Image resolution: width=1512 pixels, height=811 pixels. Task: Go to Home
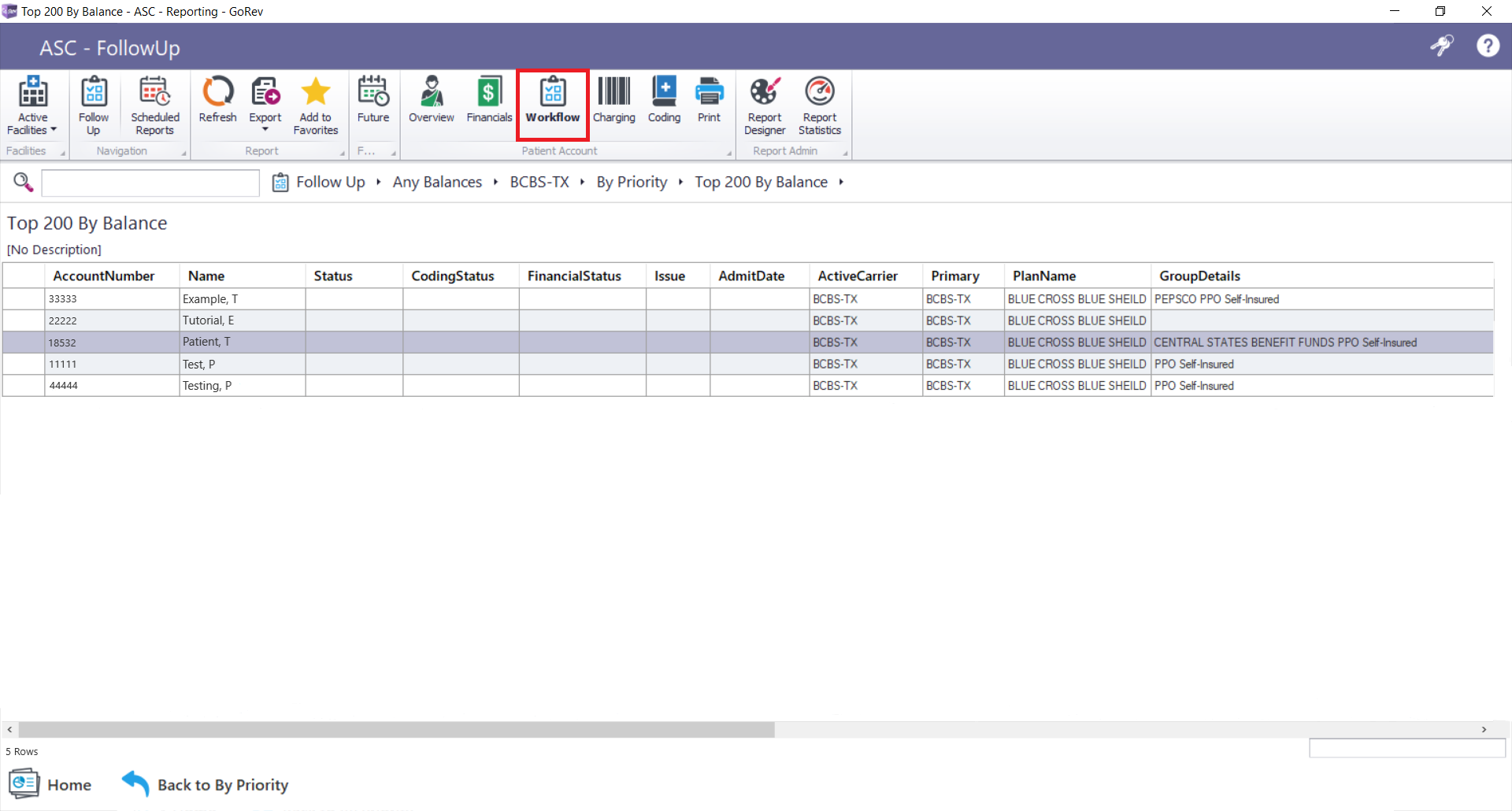(x=50, y=784)
